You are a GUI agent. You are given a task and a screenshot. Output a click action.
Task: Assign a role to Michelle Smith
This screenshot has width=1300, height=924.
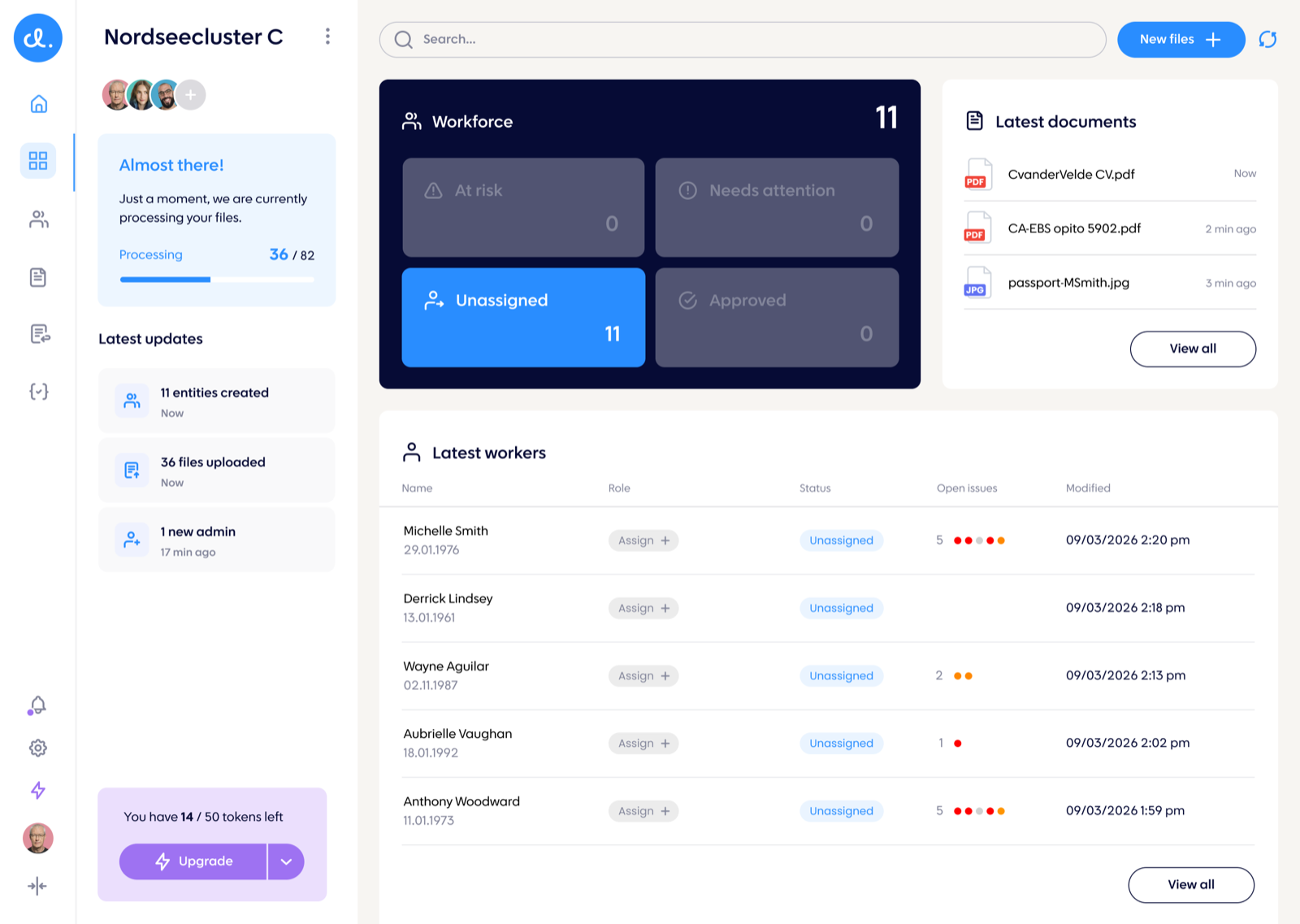tap(643, 540)
